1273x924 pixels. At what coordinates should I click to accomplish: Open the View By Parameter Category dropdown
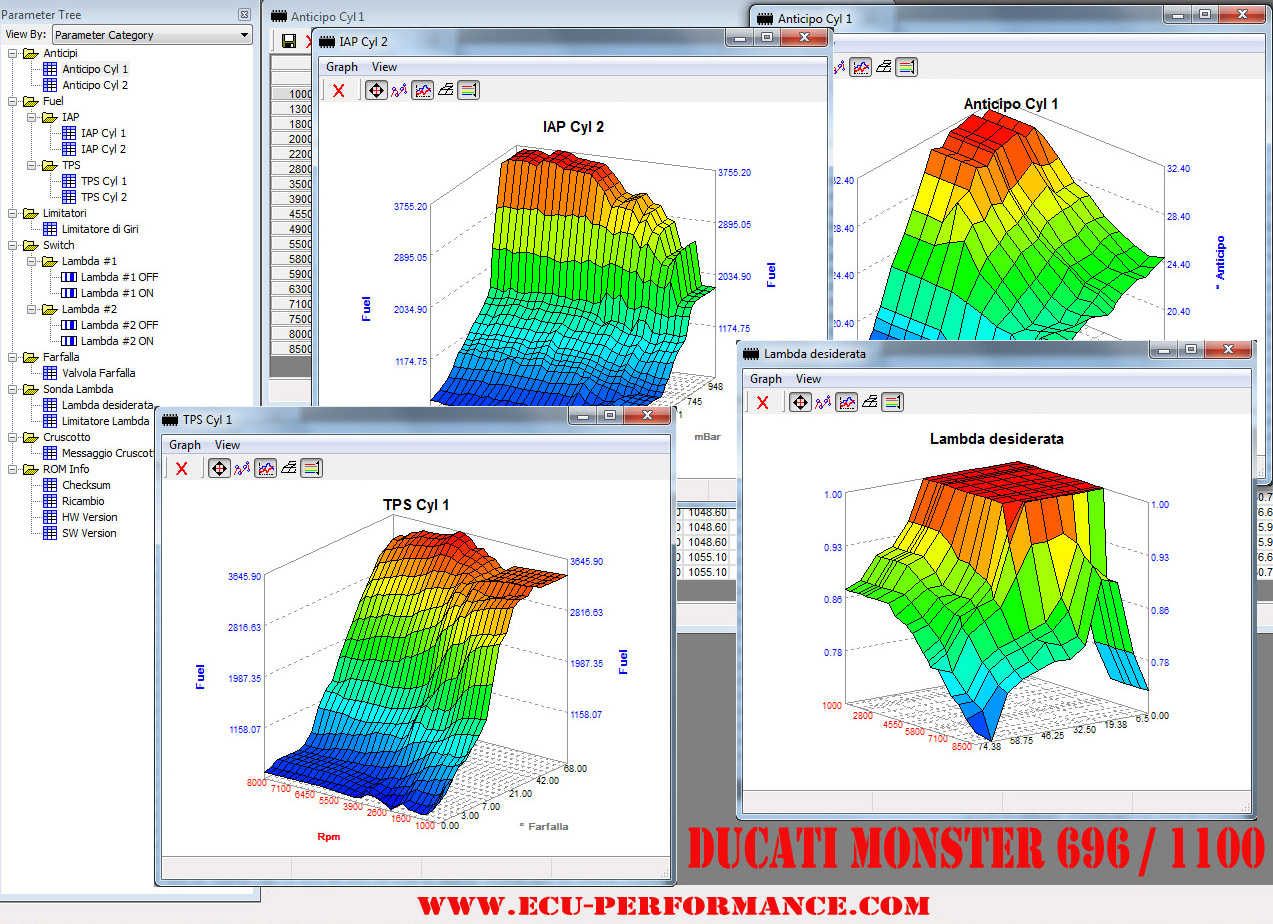[x=152, y=35]
